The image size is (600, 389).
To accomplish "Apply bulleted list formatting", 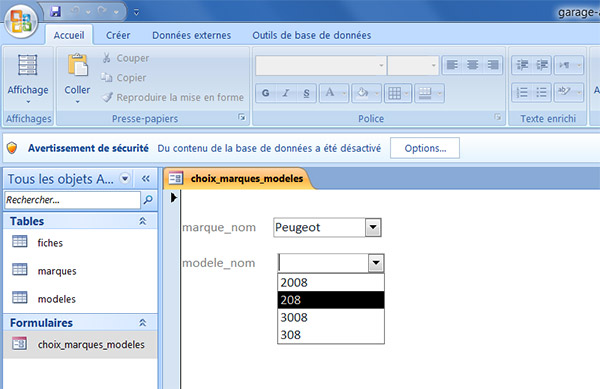I will (x=541, y=93).
